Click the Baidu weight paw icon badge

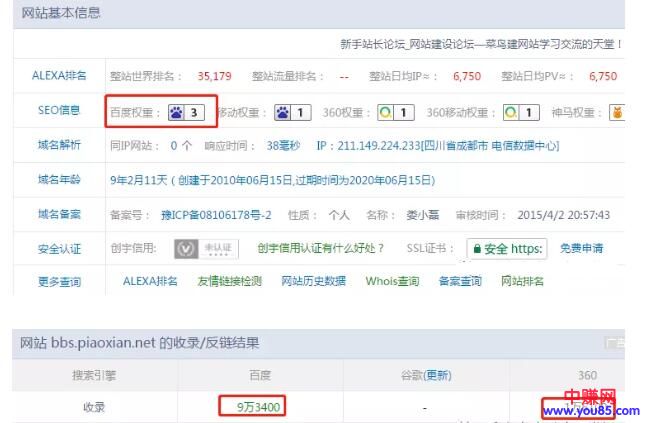point(187,111)
